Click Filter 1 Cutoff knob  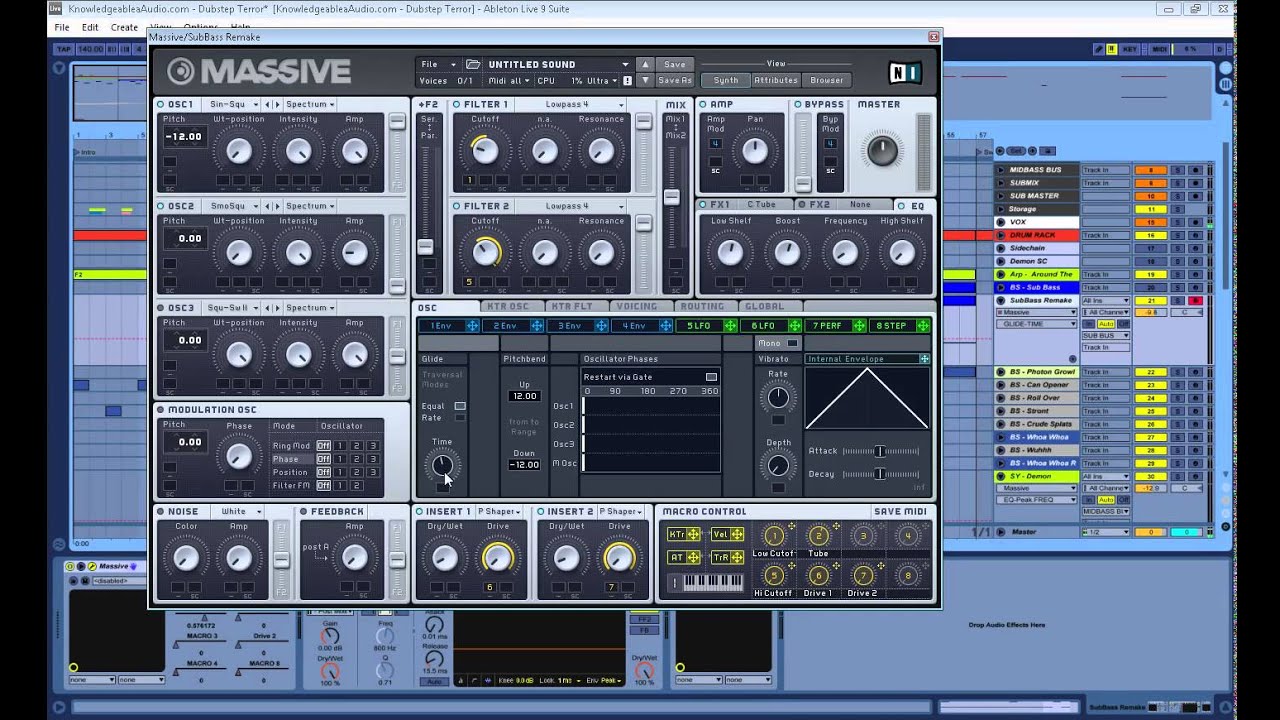point(484,150)
